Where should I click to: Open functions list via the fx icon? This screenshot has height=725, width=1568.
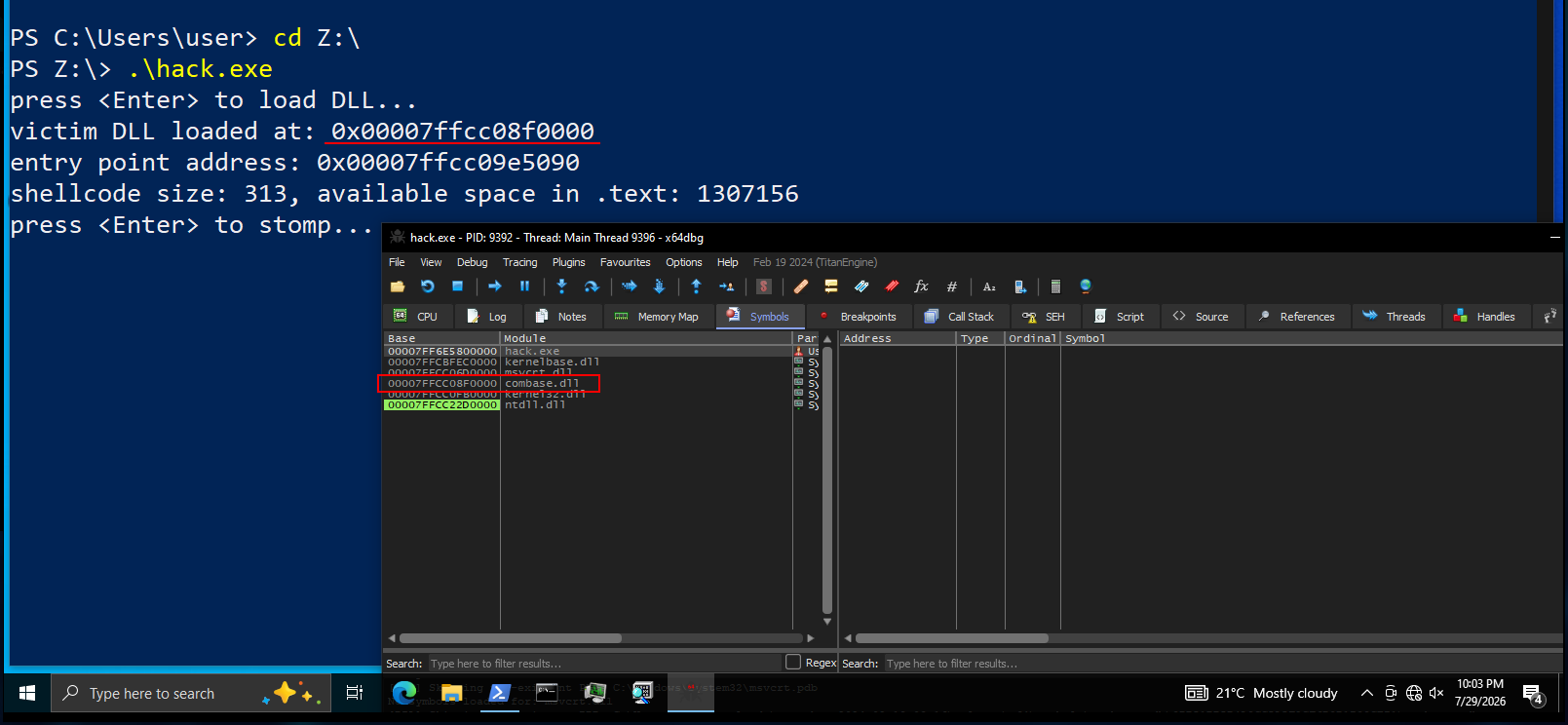point(921,286)
